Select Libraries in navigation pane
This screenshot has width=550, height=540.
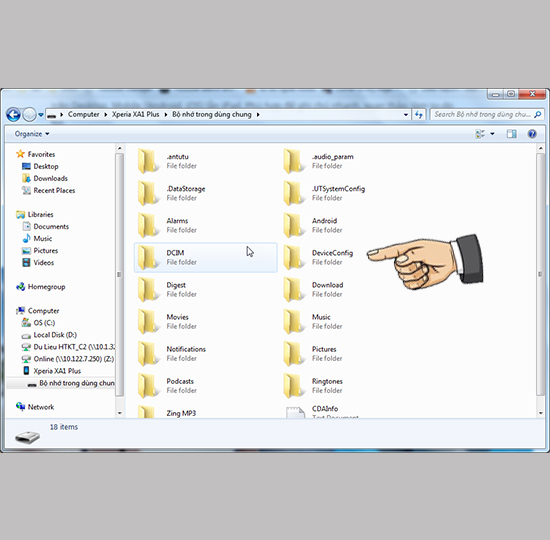(40, 214)
